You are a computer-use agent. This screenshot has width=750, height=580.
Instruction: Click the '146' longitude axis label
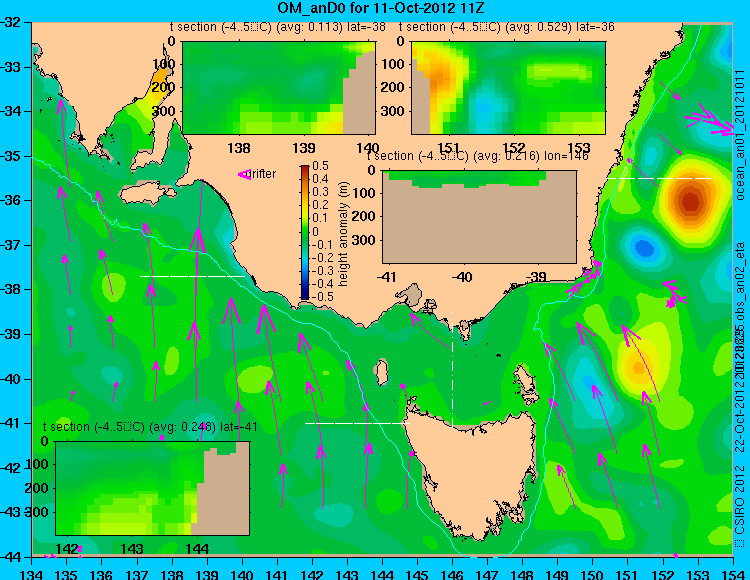(x=452, y=574)
